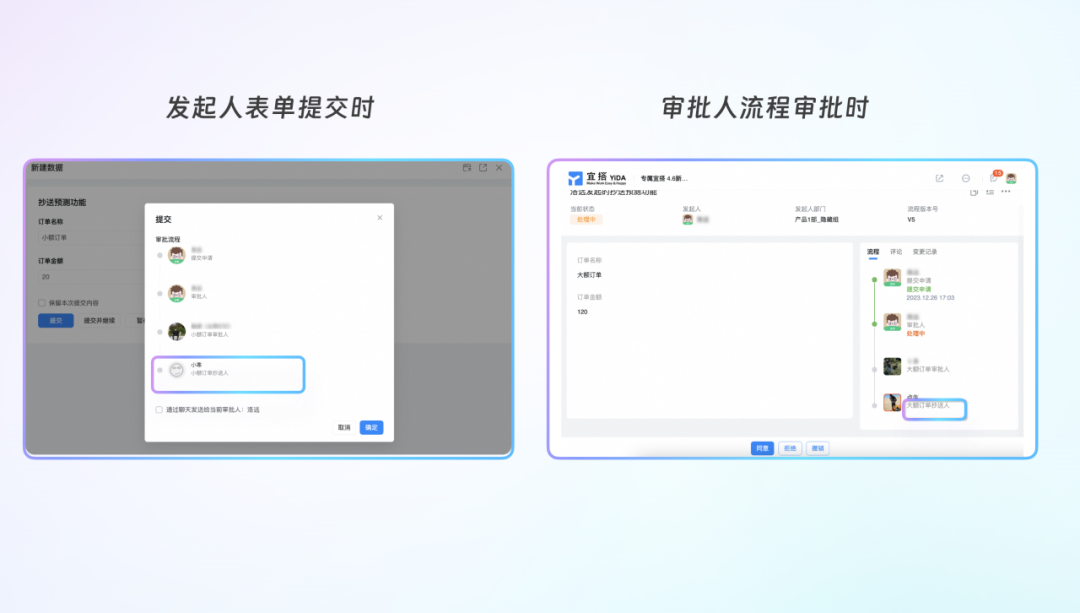Click the 抄送预测功能 form title
Viewport: 1080px width, 613px height.
pyautogui.click(x=62, y=202)
